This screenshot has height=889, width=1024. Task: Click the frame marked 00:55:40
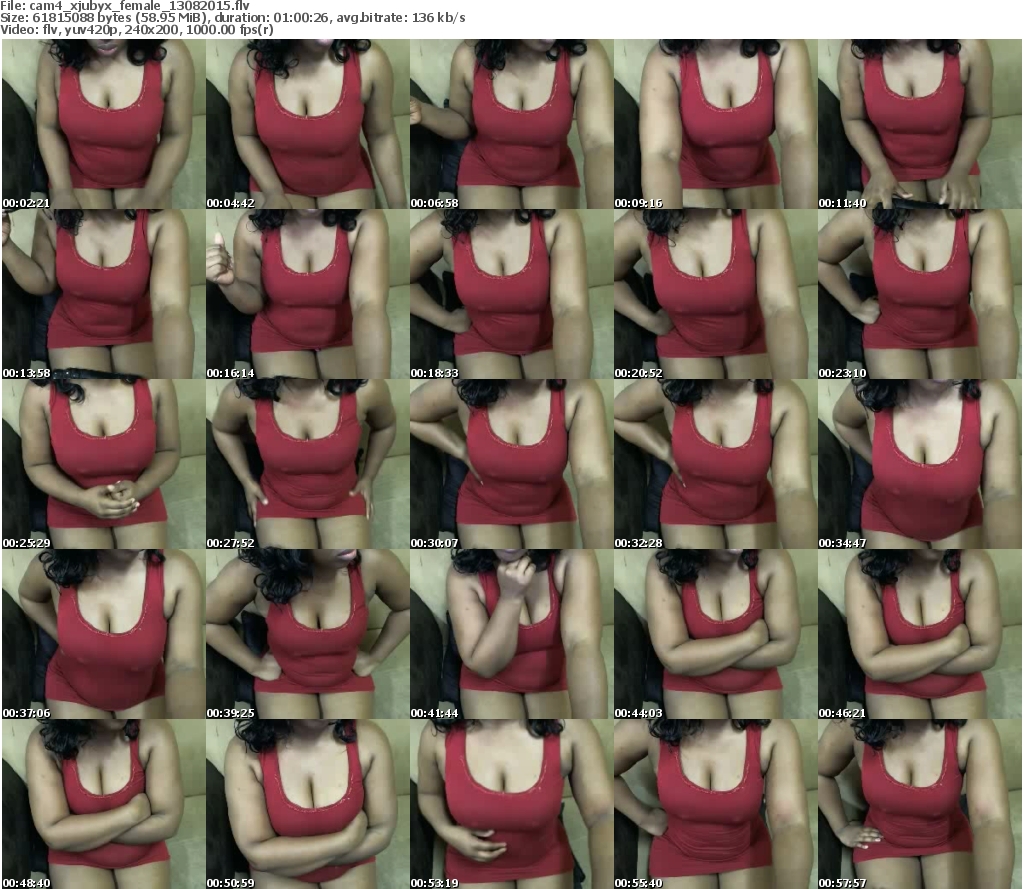715,804
